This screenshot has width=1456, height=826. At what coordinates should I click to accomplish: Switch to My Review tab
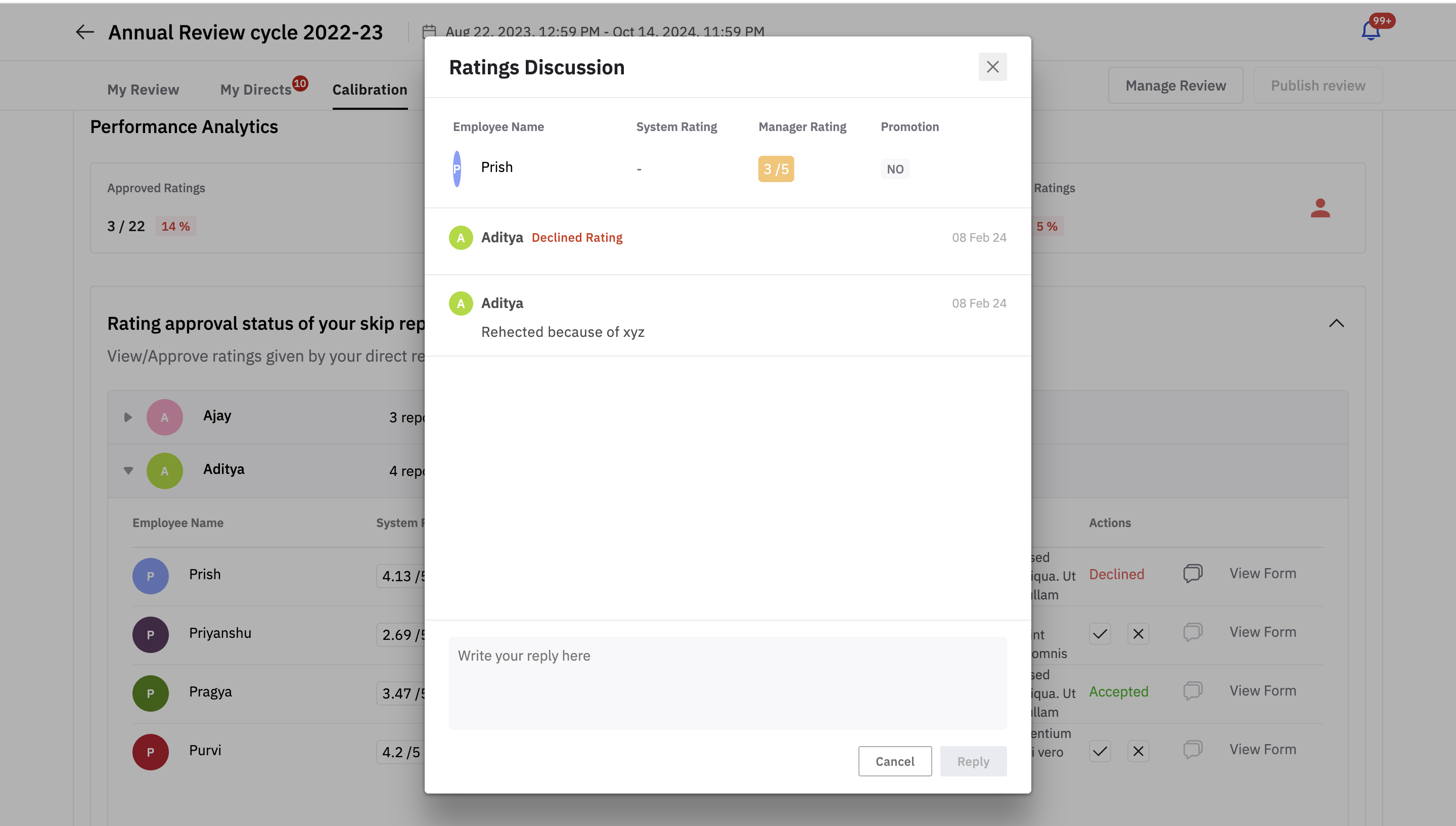(143, 90)
